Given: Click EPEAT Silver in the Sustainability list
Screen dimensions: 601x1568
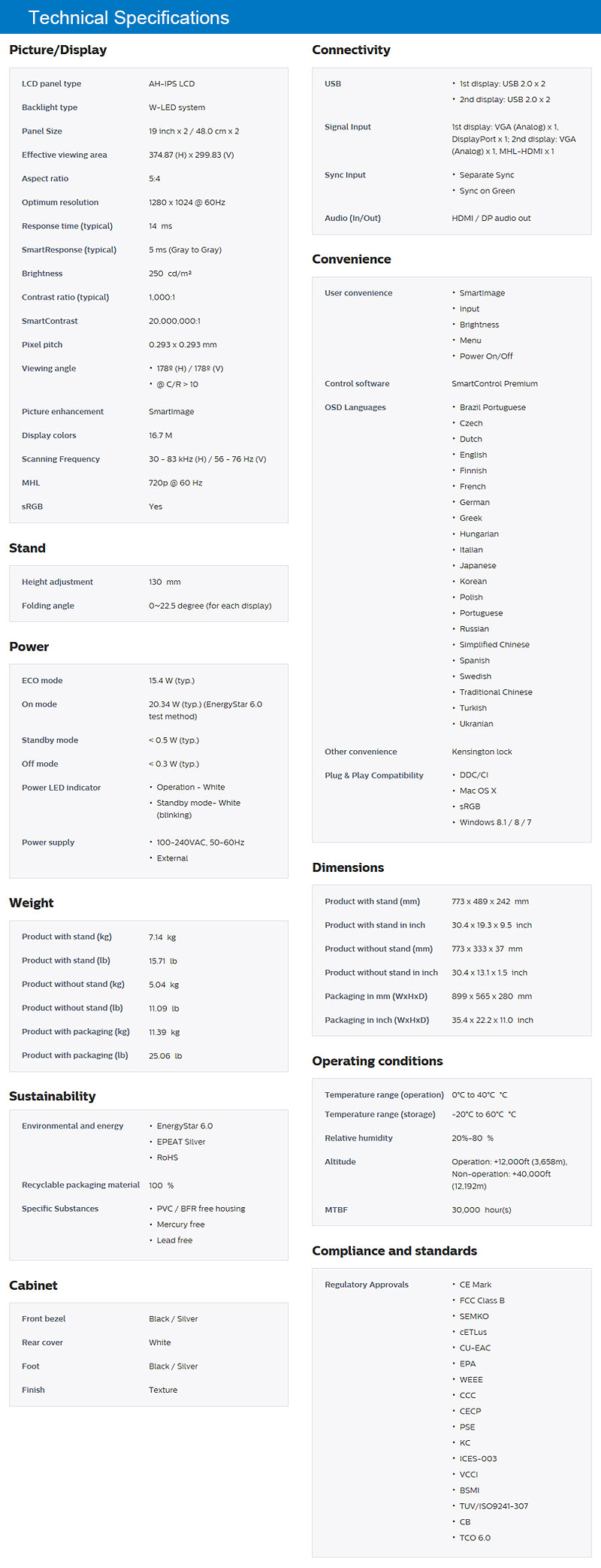Looking at the screenshot, I should click(x=181, y=1142).
